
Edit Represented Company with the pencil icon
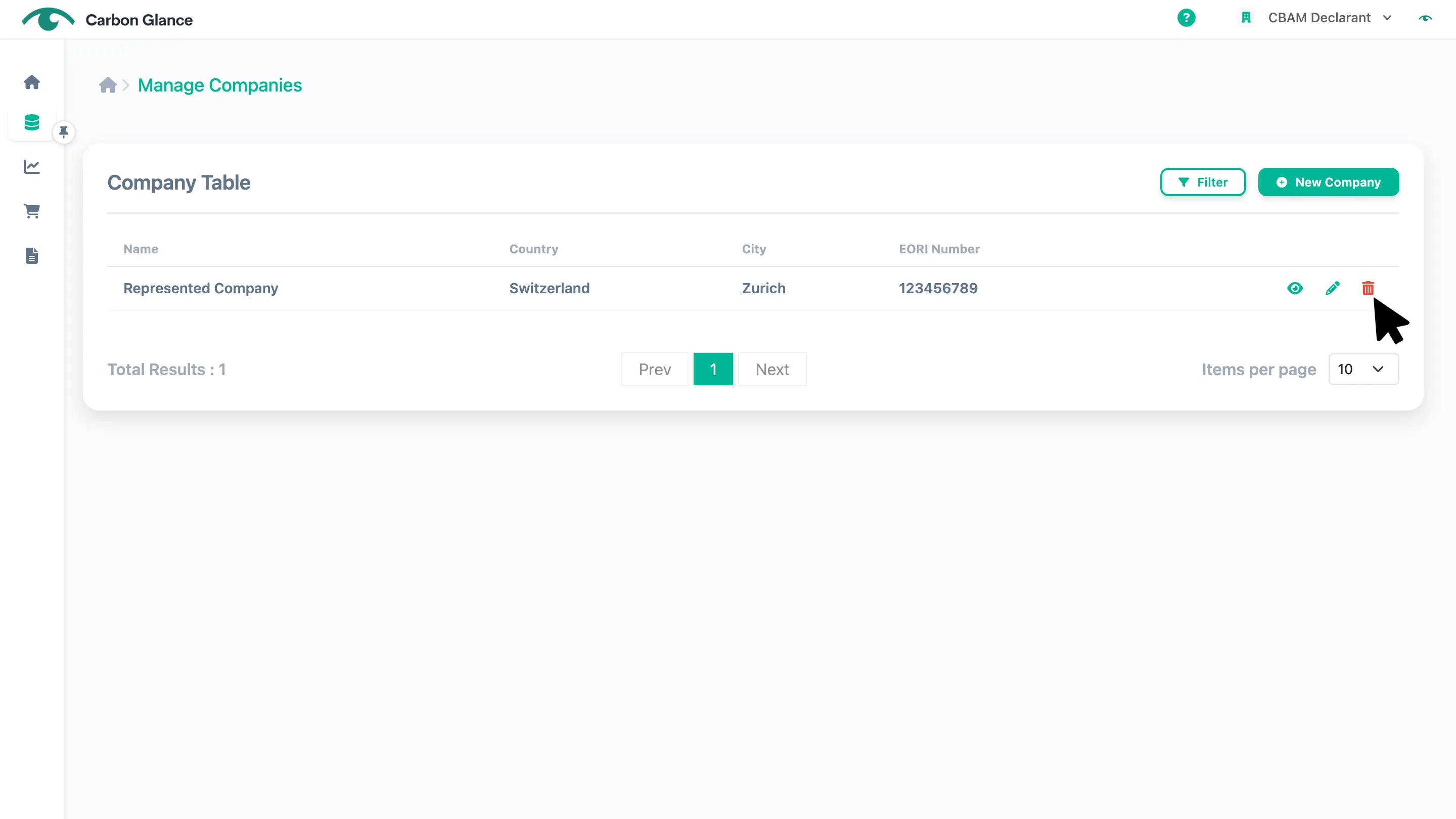click(1332, 288)
